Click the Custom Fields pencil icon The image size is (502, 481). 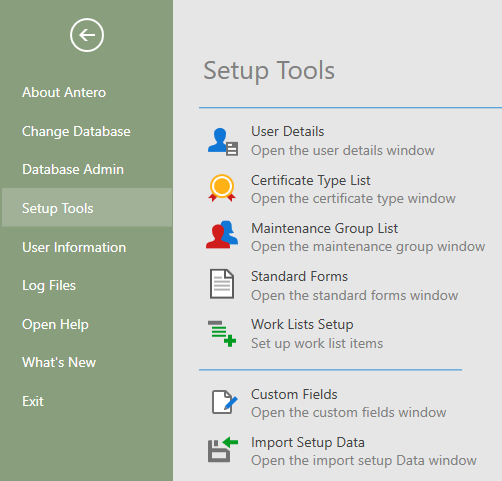tap(225, 402)
